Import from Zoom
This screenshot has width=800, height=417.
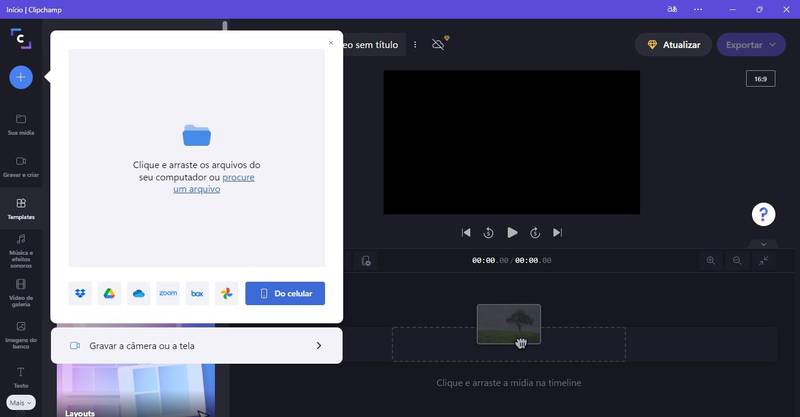coord(168,293)
